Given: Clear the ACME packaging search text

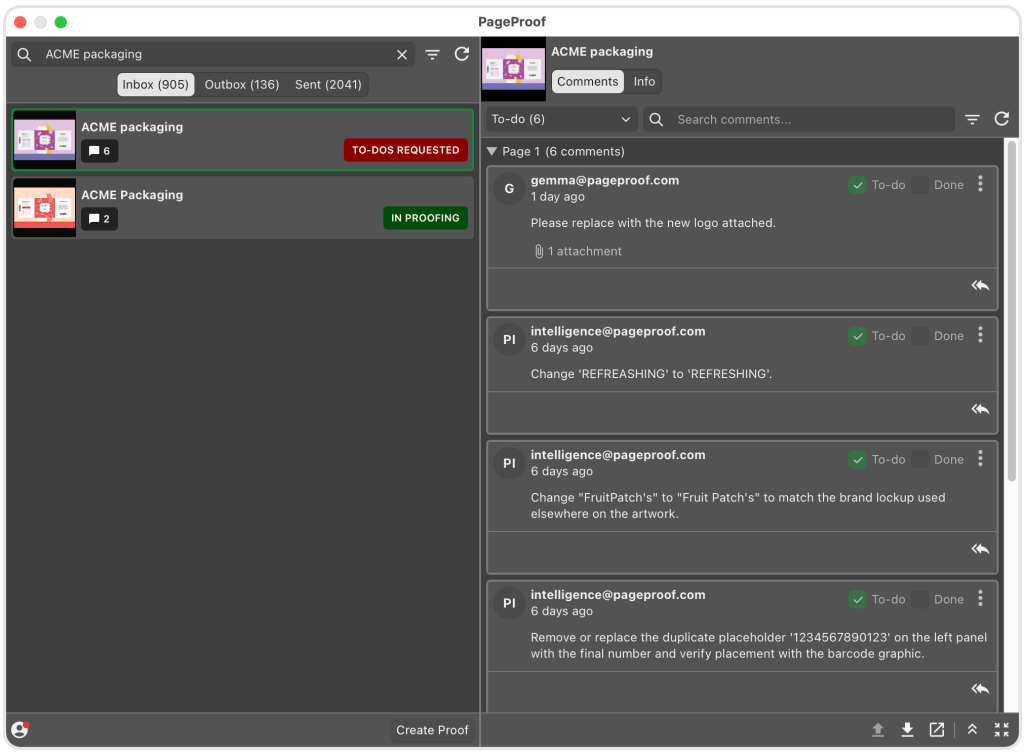Looking at the screenshot, I should (x=402, y=55).
